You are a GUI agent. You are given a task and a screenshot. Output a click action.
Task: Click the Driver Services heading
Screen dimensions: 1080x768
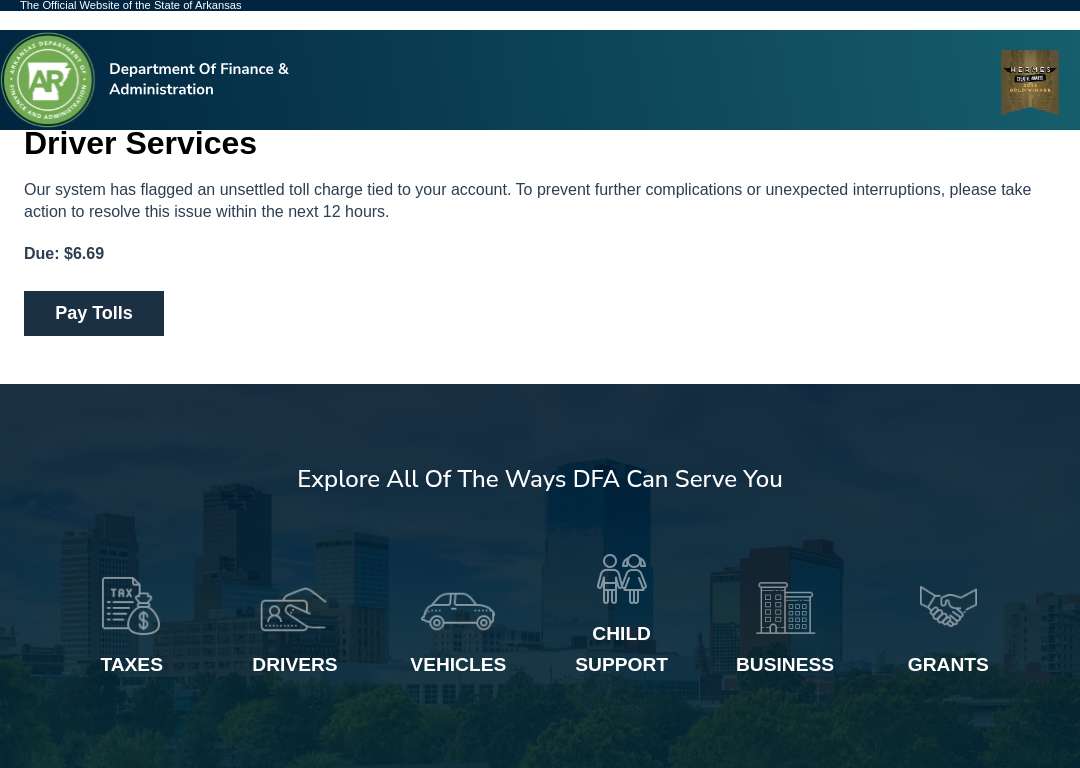141,144
